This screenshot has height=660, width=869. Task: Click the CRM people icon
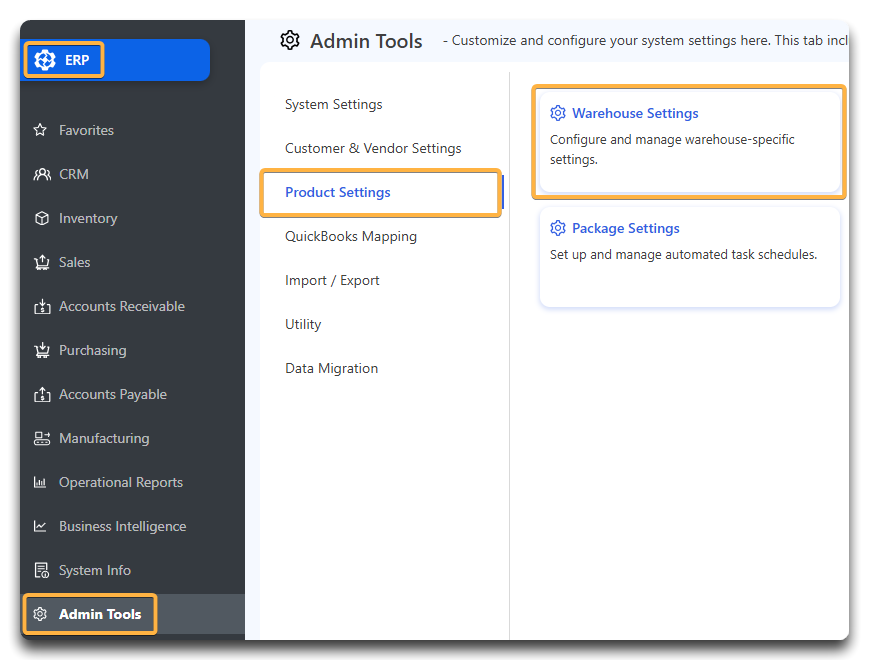click(42, 175)
